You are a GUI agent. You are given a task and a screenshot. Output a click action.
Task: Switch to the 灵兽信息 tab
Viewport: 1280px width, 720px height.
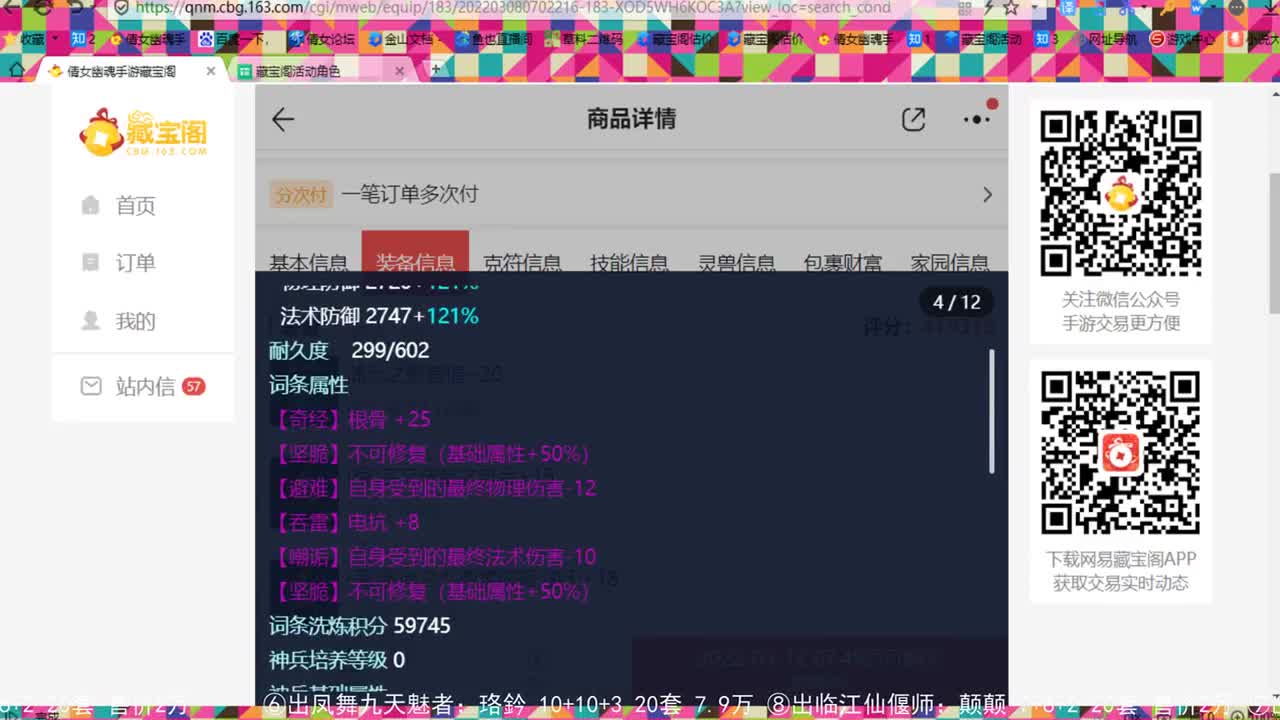(736, 263)
